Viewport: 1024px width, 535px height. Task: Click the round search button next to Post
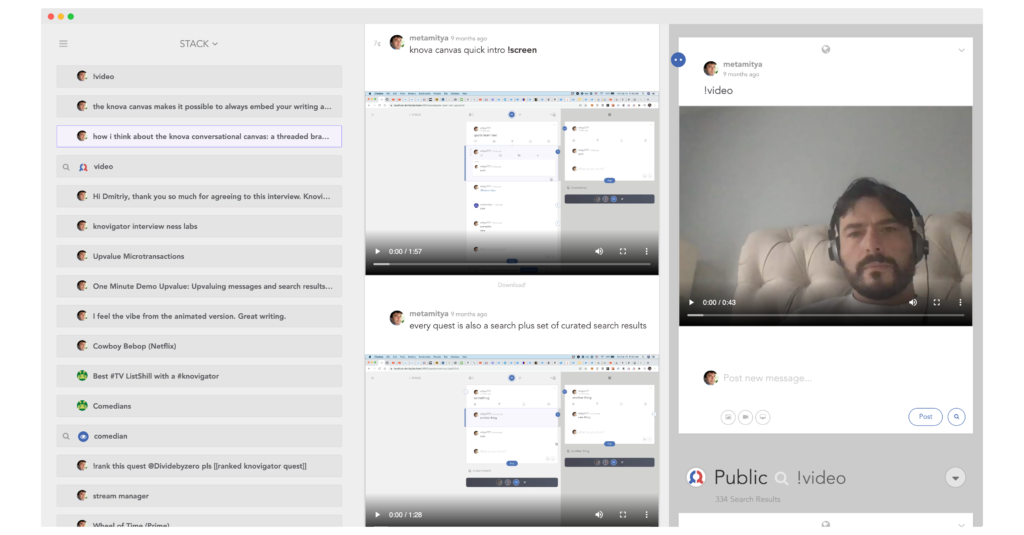click(x=956, y=417)
